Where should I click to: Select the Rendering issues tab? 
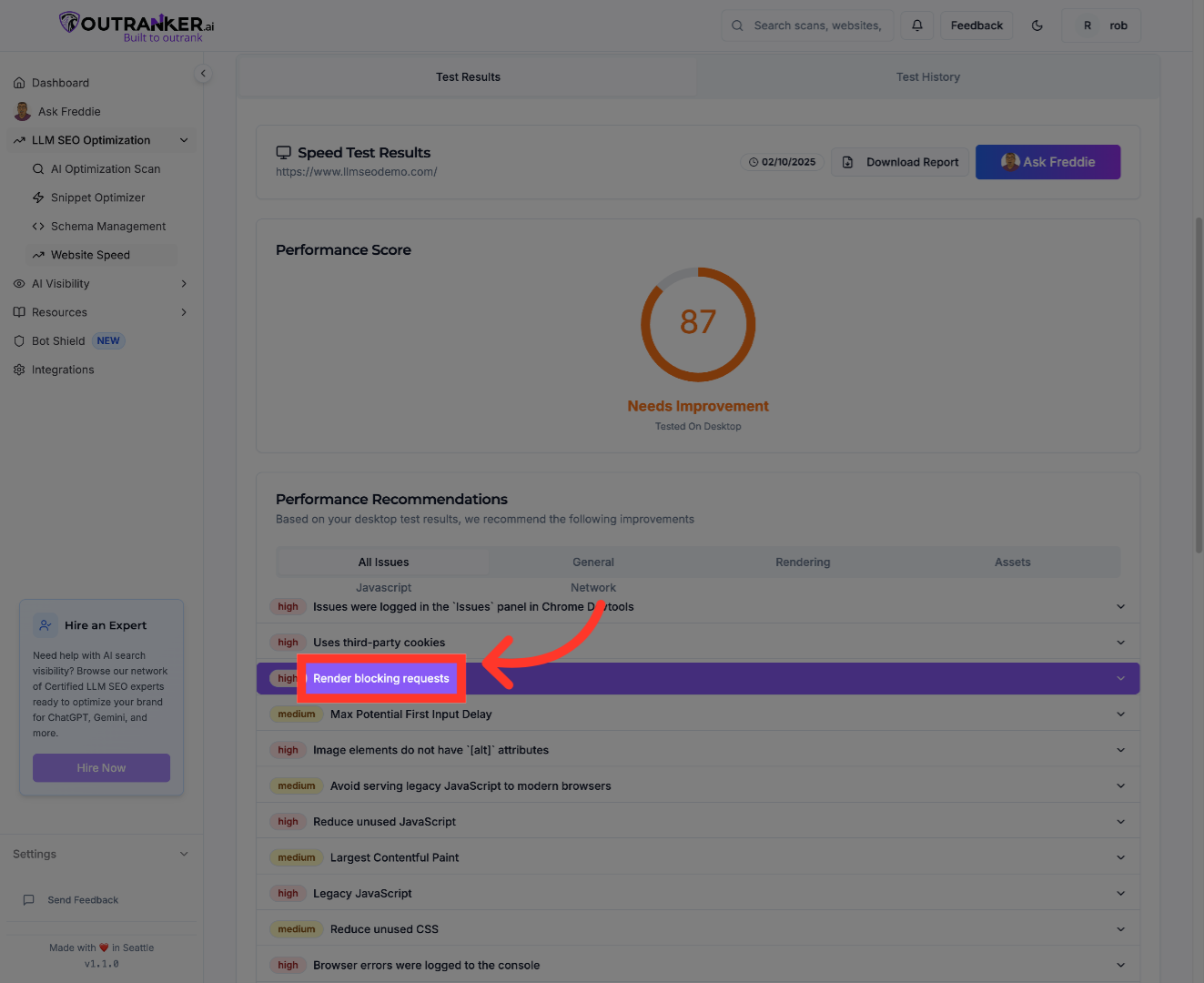point(802,562)
